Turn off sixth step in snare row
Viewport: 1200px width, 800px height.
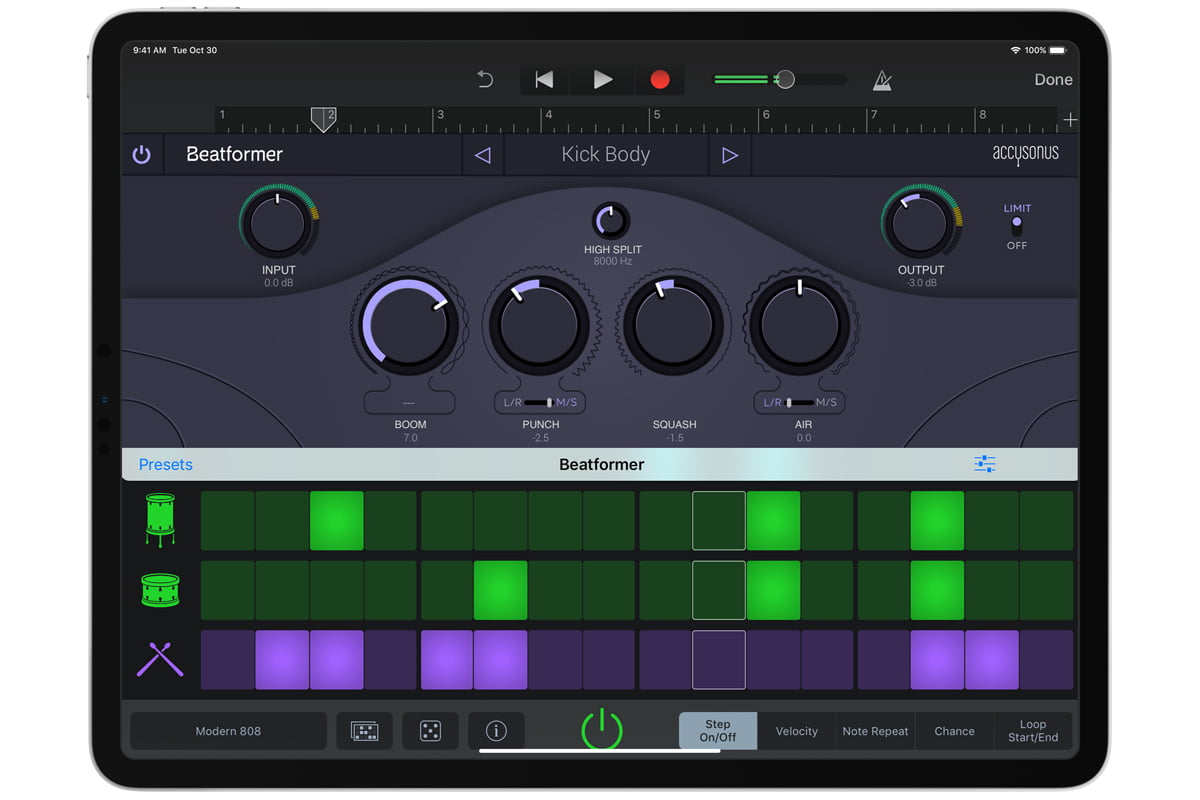point(500,590)
